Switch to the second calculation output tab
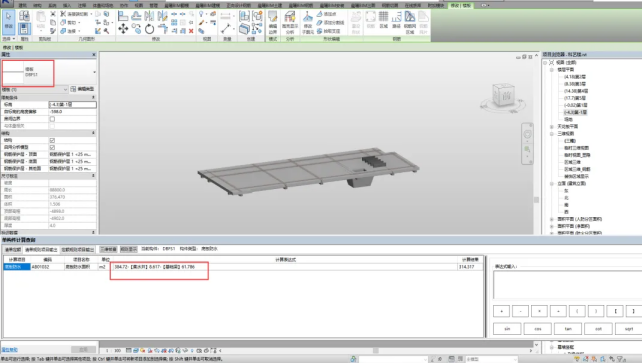The width and height of the screenshot is (642, 363). (x=41, y=249)
